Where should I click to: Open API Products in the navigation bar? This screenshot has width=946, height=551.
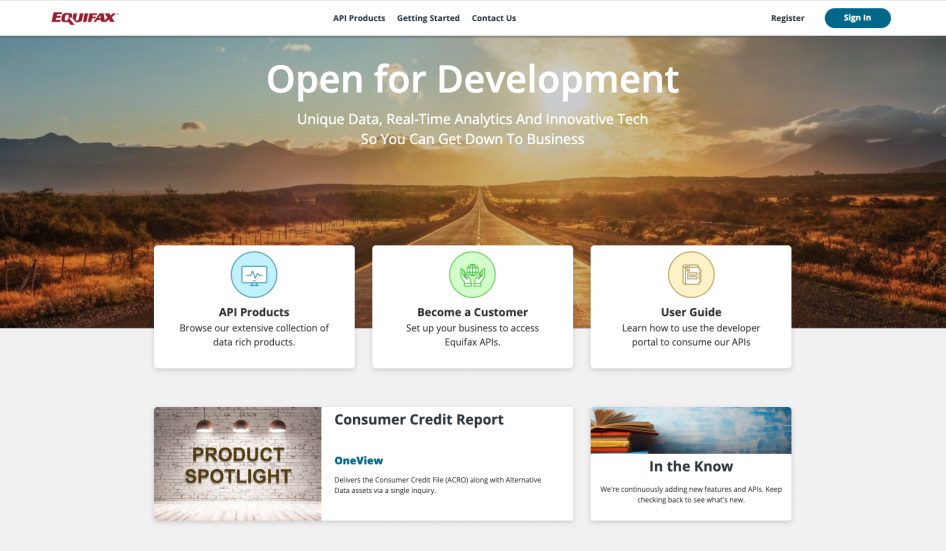[x=359, y=18]
